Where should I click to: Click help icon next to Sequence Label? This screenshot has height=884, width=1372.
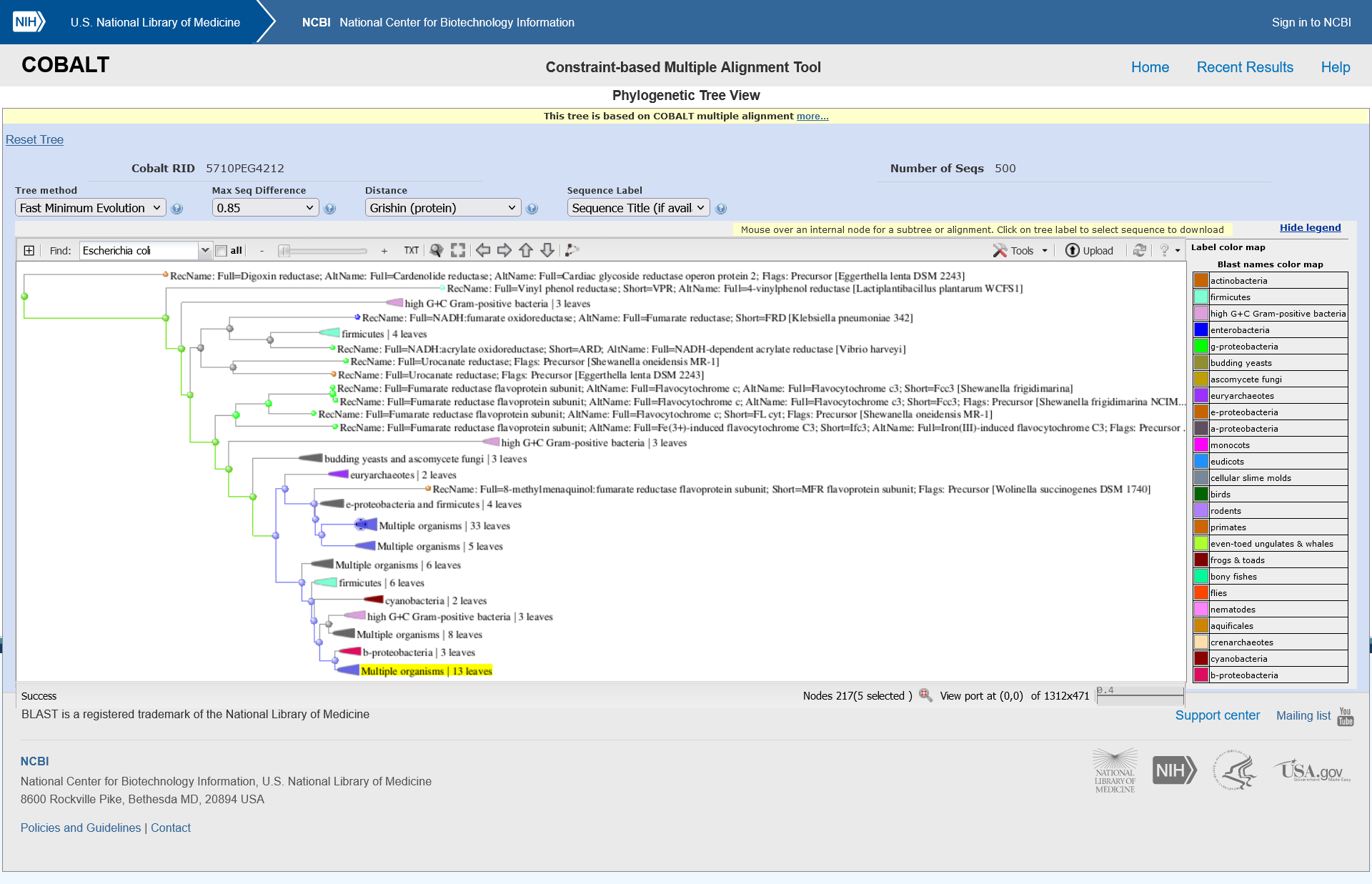(x=721, y=209)
